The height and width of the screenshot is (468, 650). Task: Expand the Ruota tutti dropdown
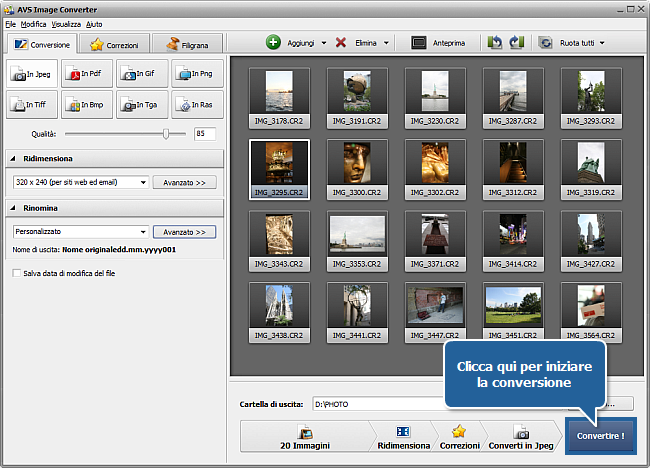pos(602,43)
